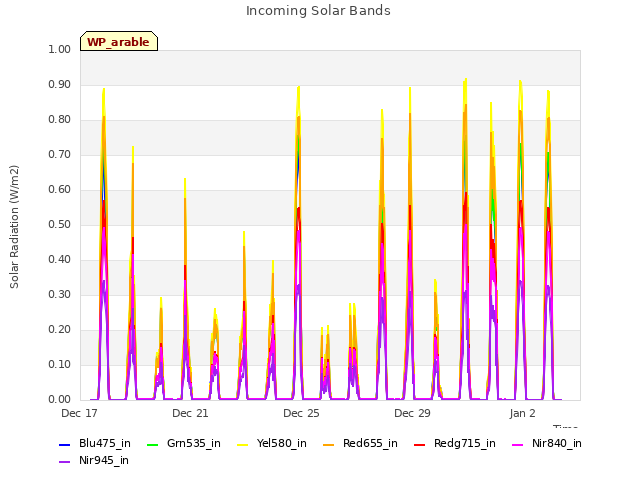
Task: Click the red Redg715_in legend swatch
Action: 420,445
